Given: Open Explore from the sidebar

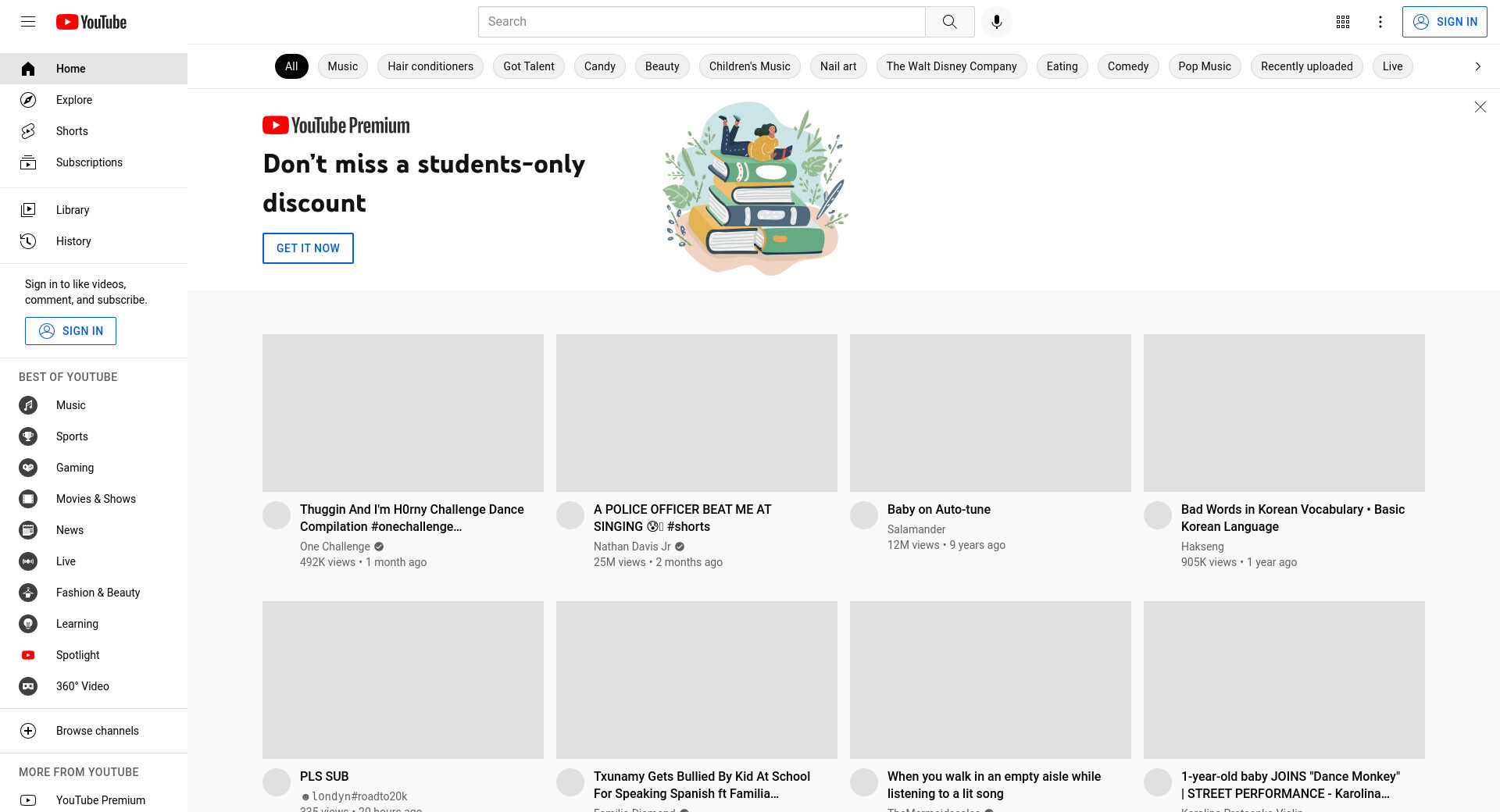Looking at the screenshot, I should point(94,100).
